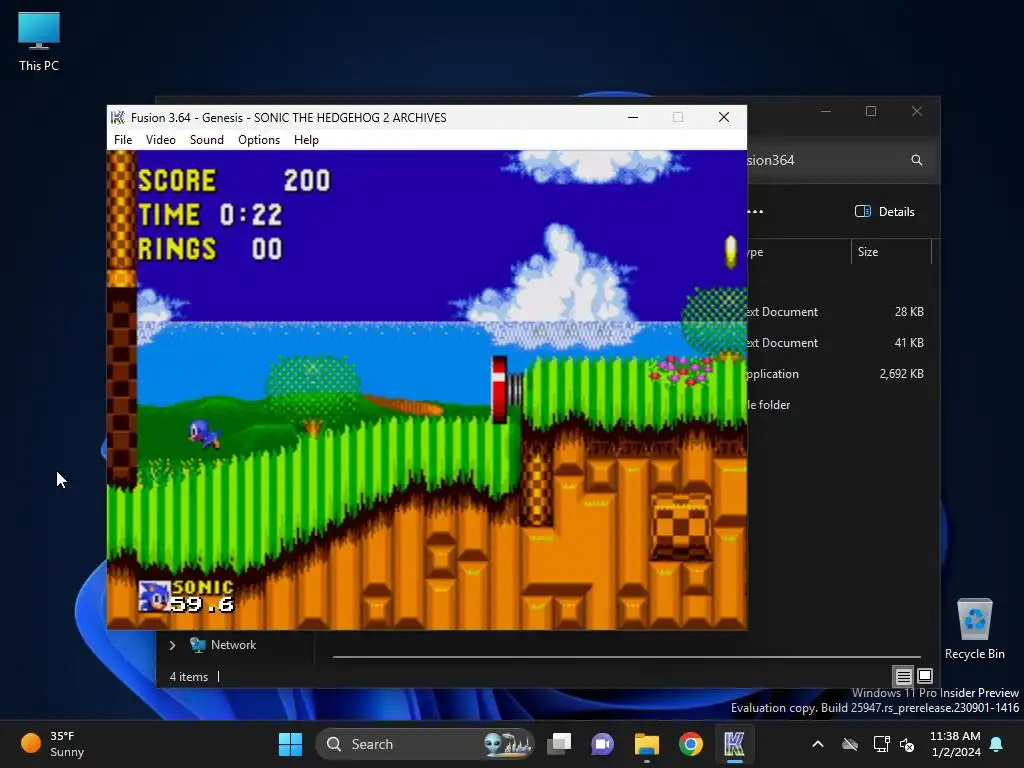1024x768 pixels.
Task: Close the Fusion emulator window
Action: [x=724, y=118]
